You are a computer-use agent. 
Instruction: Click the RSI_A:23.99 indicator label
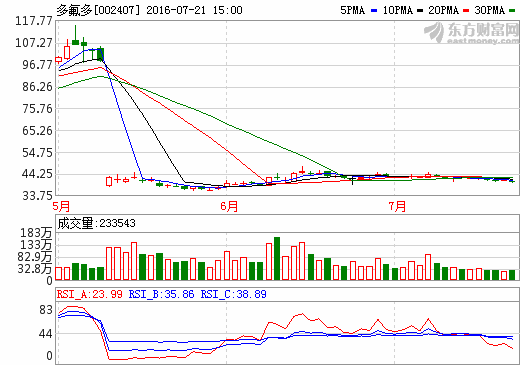point(90,294)
